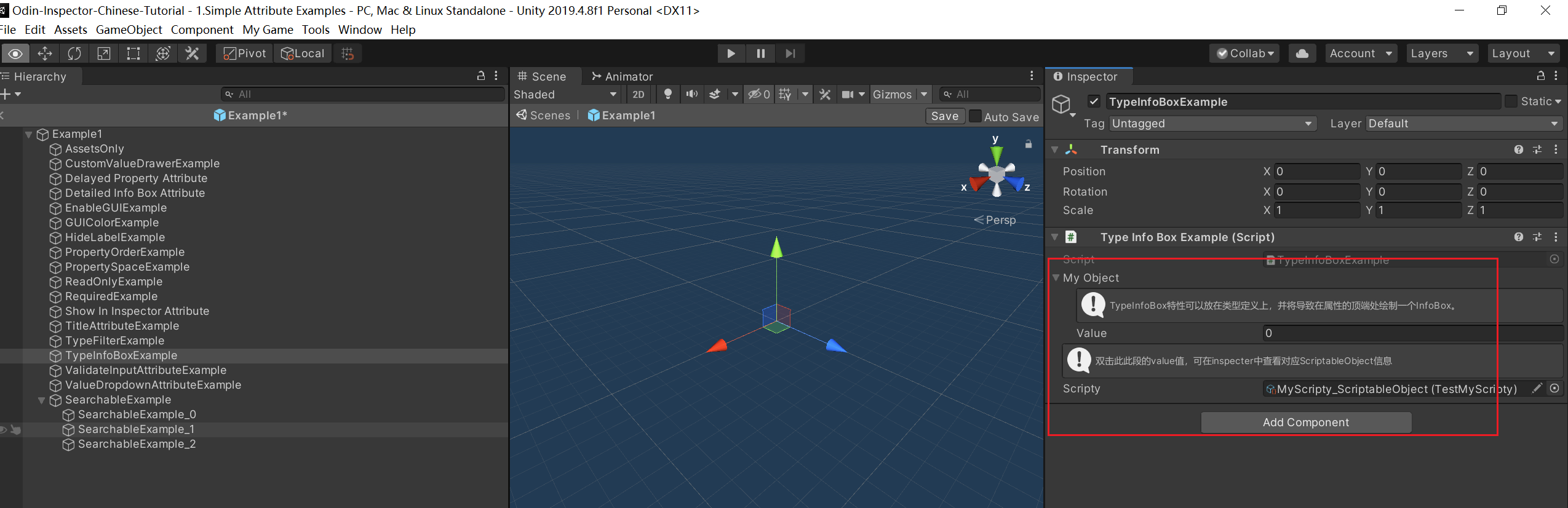Image resolution: width=1568 pixels, height=508 pixels.
Task: Start Play mode
Action: 731,54
